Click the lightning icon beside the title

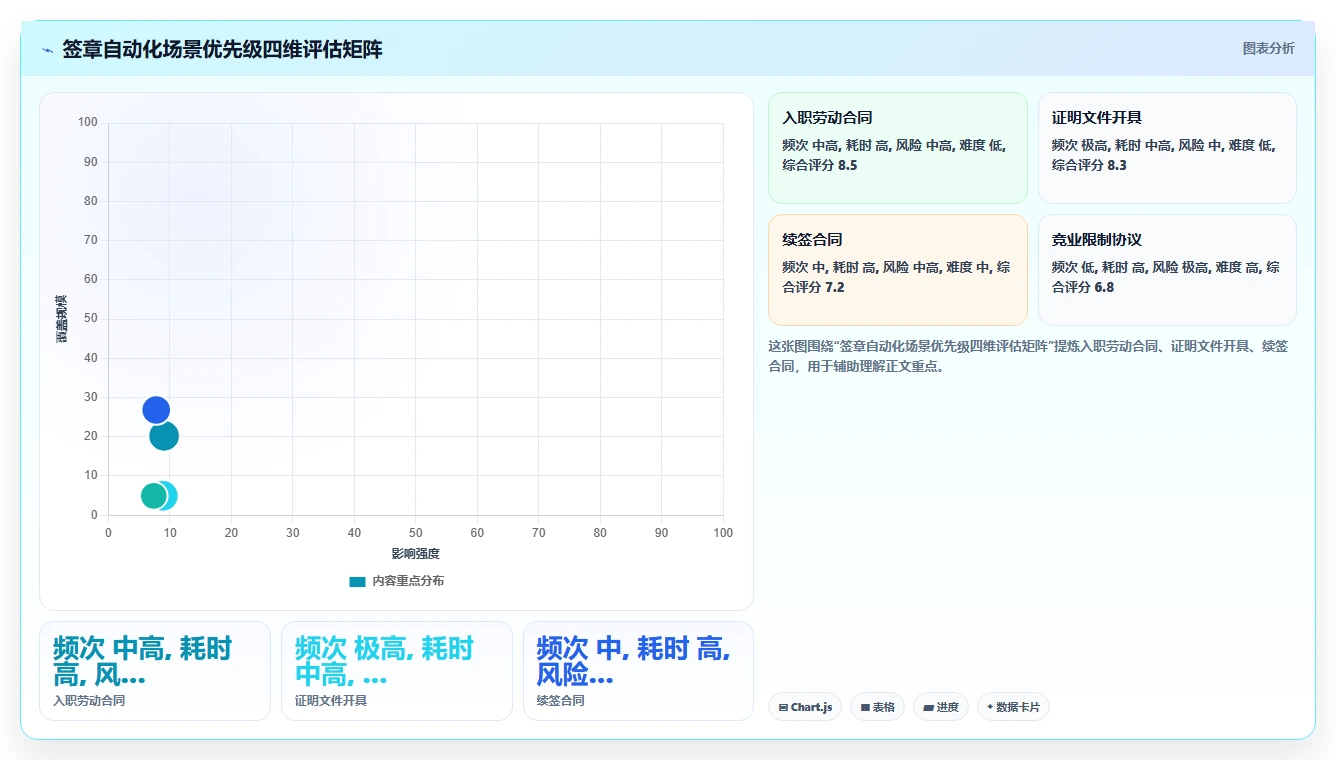coord(47,50)
